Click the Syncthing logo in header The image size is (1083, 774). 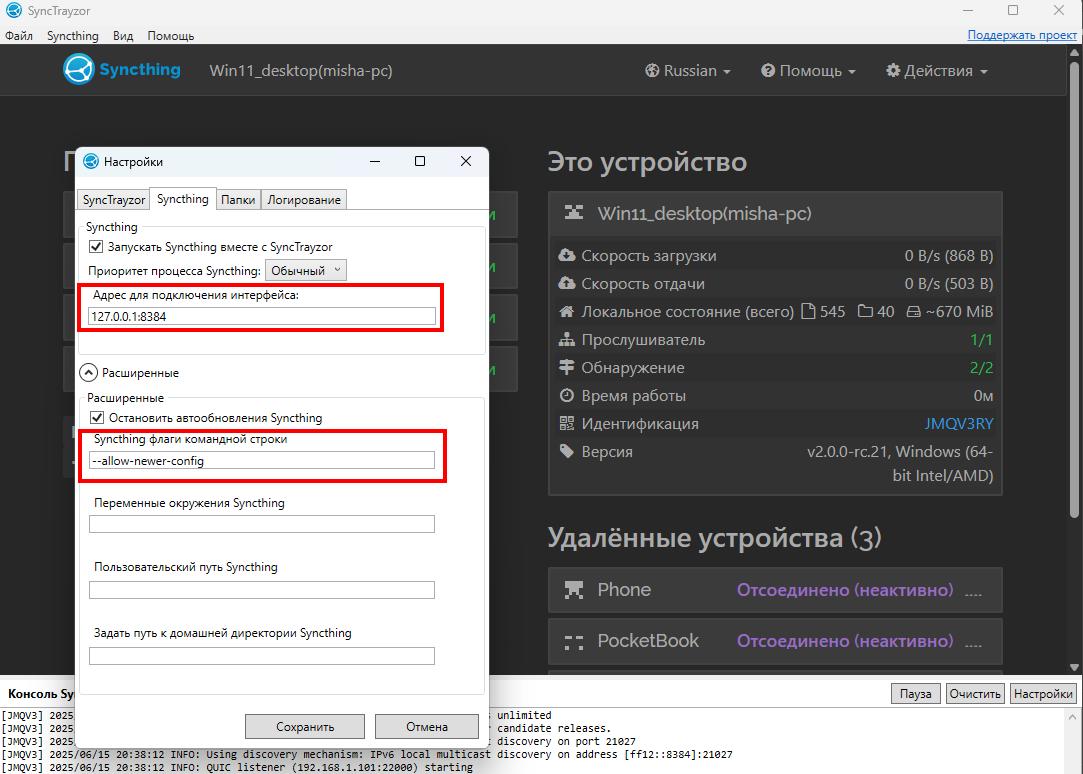pos(122,70)
